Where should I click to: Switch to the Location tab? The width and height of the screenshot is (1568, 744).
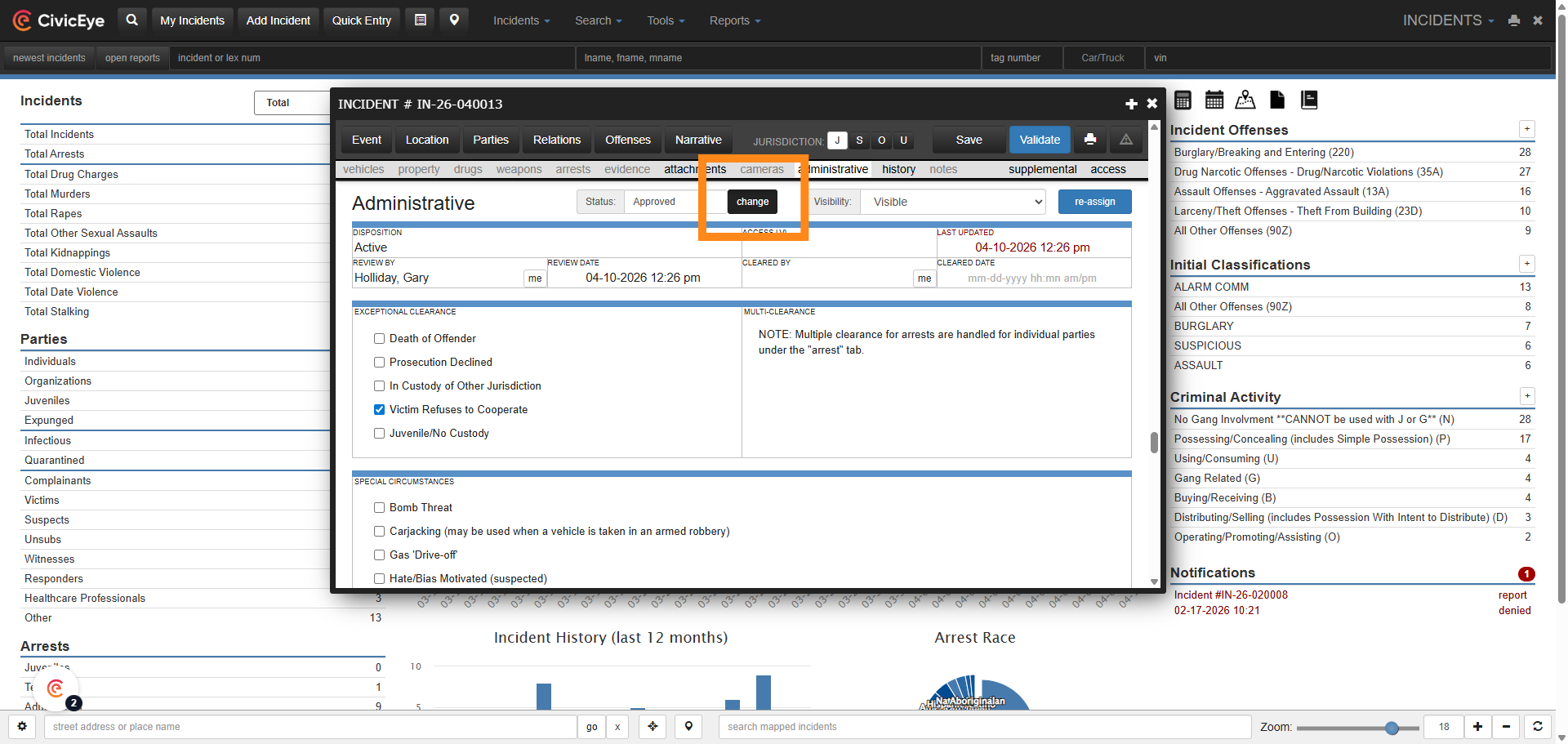(x=427, y=140)
